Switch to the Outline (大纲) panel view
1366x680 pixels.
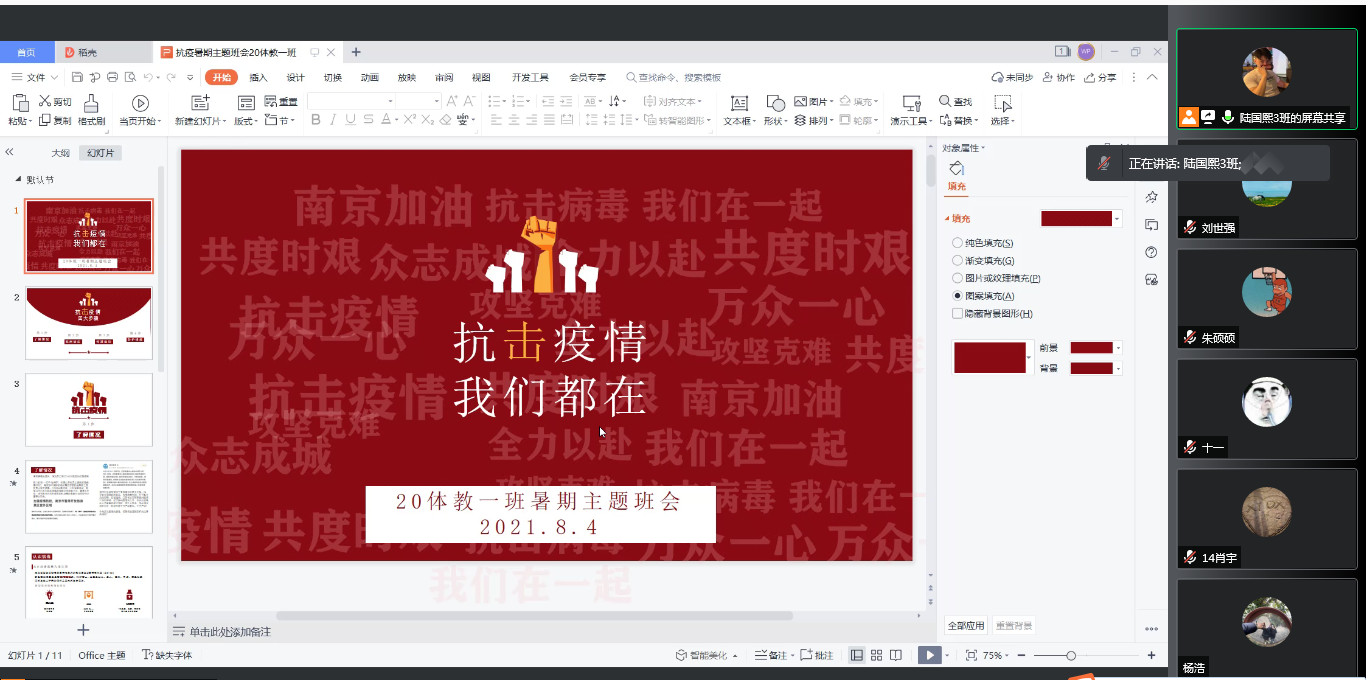tap(61, 153)
